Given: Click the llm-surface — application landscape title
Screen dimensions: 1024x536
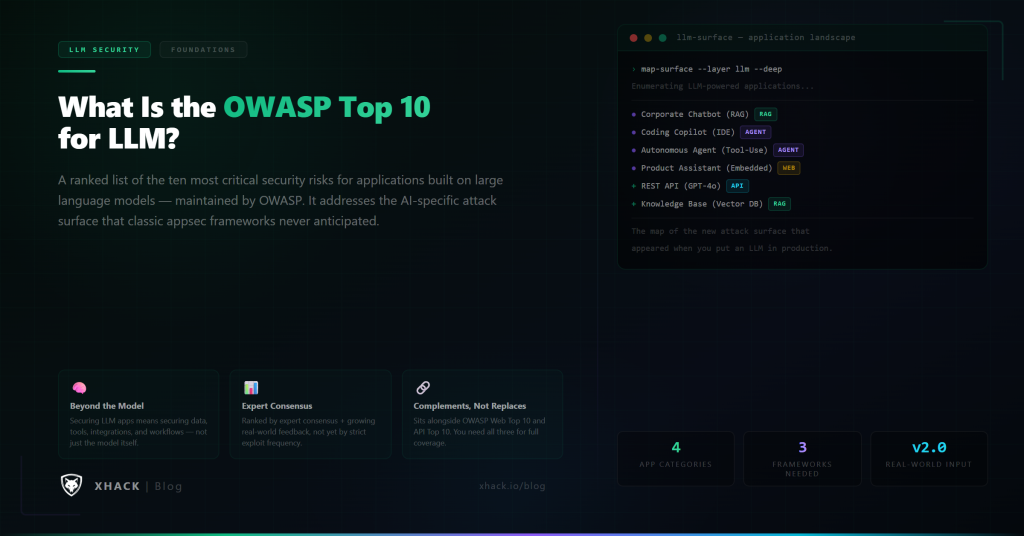Looking at the screenshot, I should [x=765, y=38].
